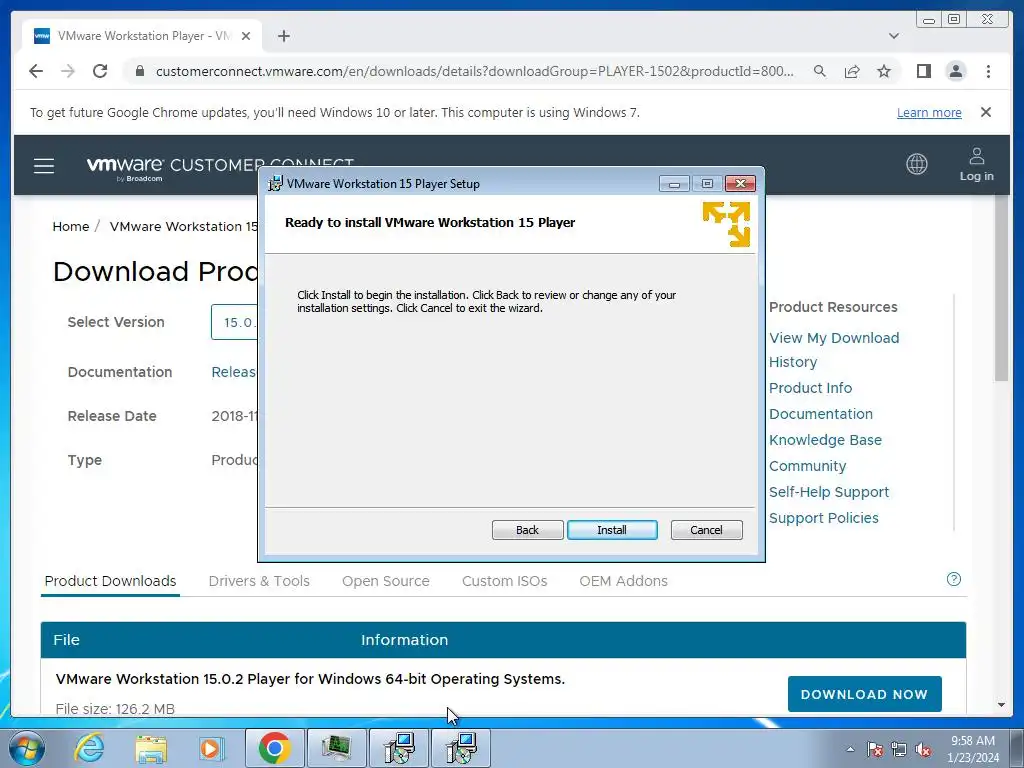The width and height of the screenshot is (1024, 768).
Task: Click Back in the VMware setup wizard
Action: point(527,530)
